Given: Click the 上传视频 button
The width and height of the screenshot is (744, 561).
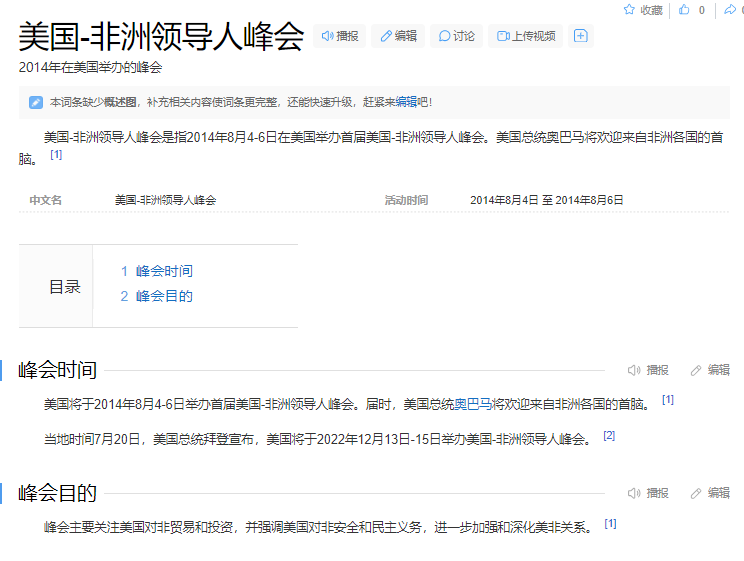Looking at the screenshot, I should [x=526, y=36].
